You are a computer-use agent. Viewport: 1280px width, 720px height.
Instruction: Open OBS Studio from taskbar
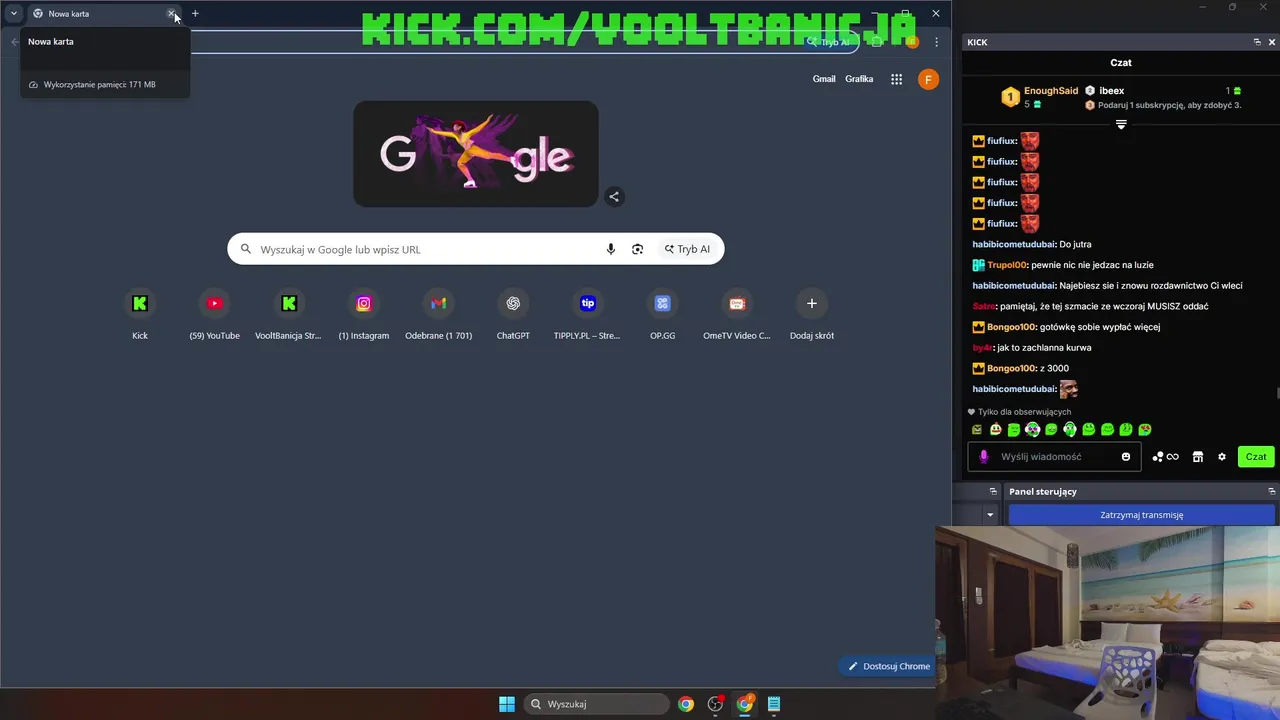click(x=715, y=704)
